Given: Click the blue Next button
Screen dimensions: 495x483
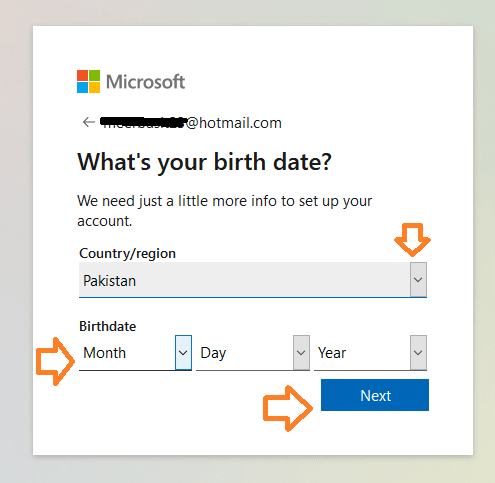Looking at the screenshot, I should (375, 395).
